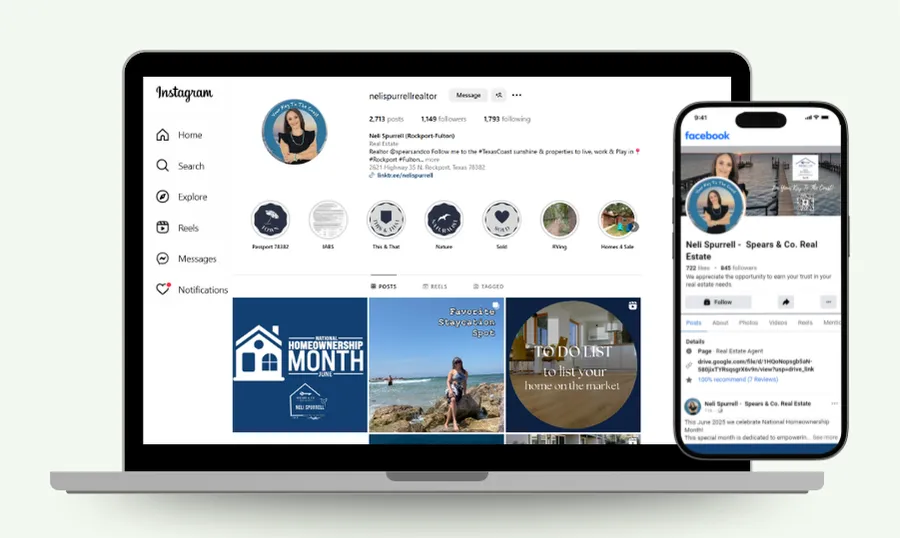Click the Instagram profile picture

click(294, 131)
